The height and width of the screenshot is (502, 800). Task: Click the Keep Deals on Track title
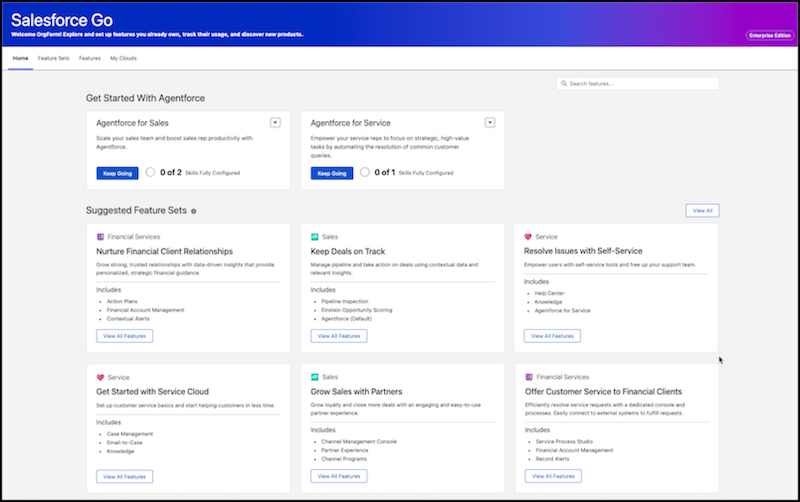coord(347,252)
